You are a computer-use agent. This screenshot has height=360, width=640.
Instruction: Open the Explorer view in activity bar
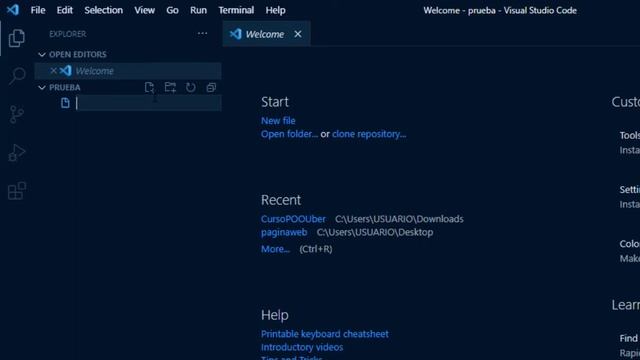[x=17, y=38]
